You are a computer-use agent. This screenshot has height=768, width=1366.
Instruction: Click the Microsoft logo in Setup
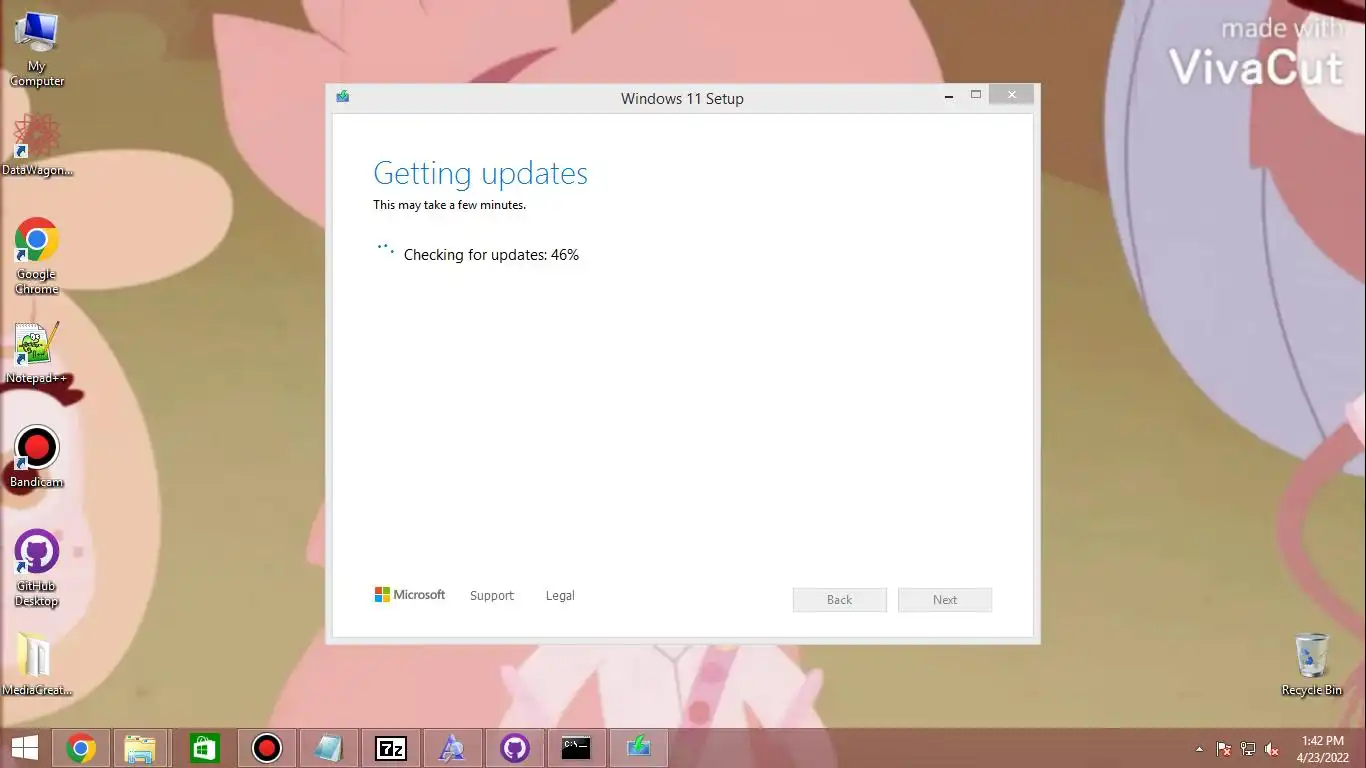410,595
